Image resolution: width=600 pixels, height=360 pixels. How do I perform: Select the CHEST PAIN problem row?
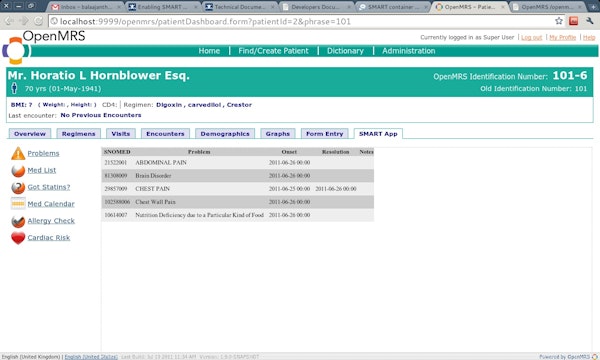(238, 189)
